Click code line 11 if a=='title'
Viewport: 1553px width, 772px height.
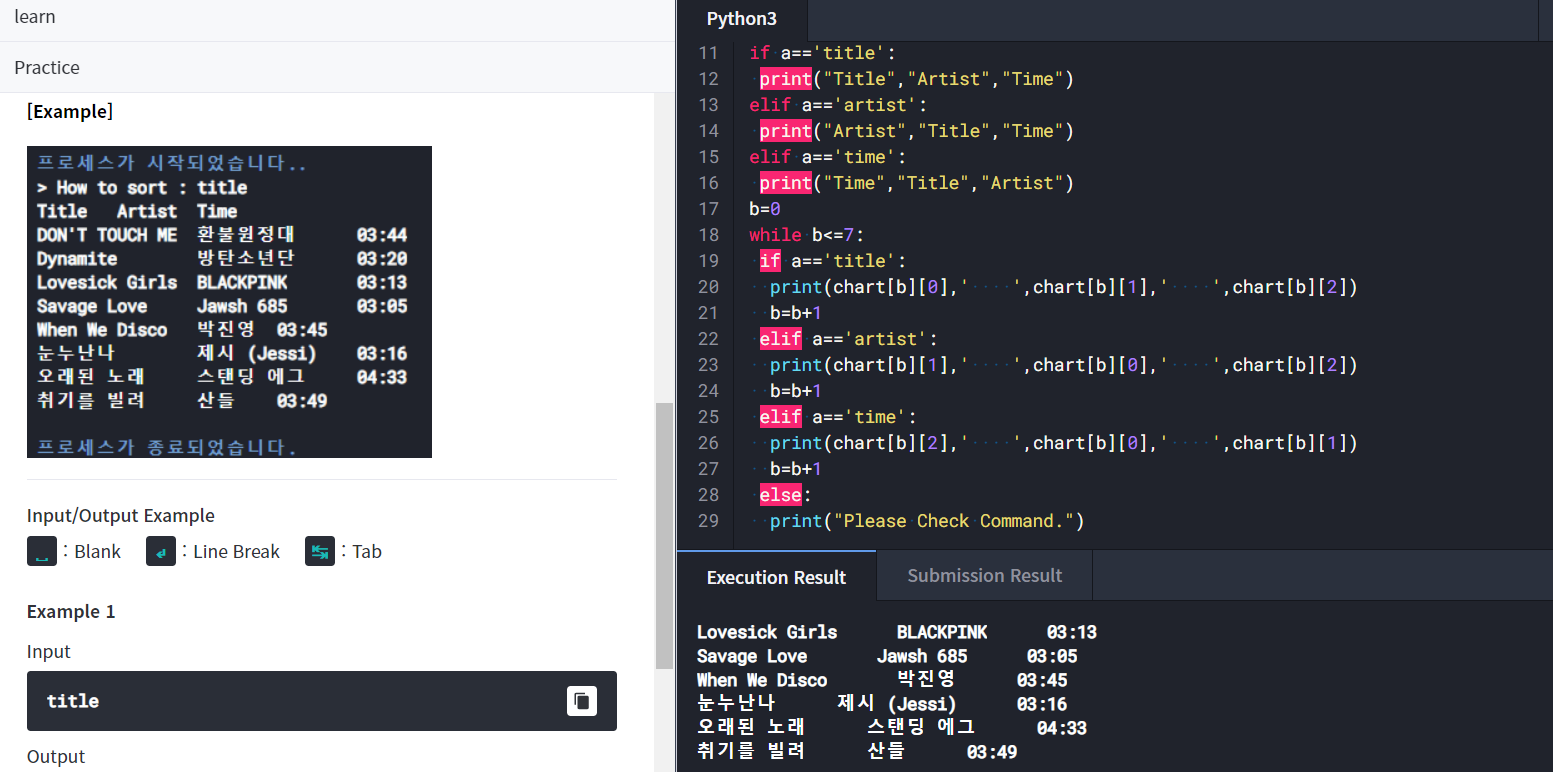click(823, 53)
